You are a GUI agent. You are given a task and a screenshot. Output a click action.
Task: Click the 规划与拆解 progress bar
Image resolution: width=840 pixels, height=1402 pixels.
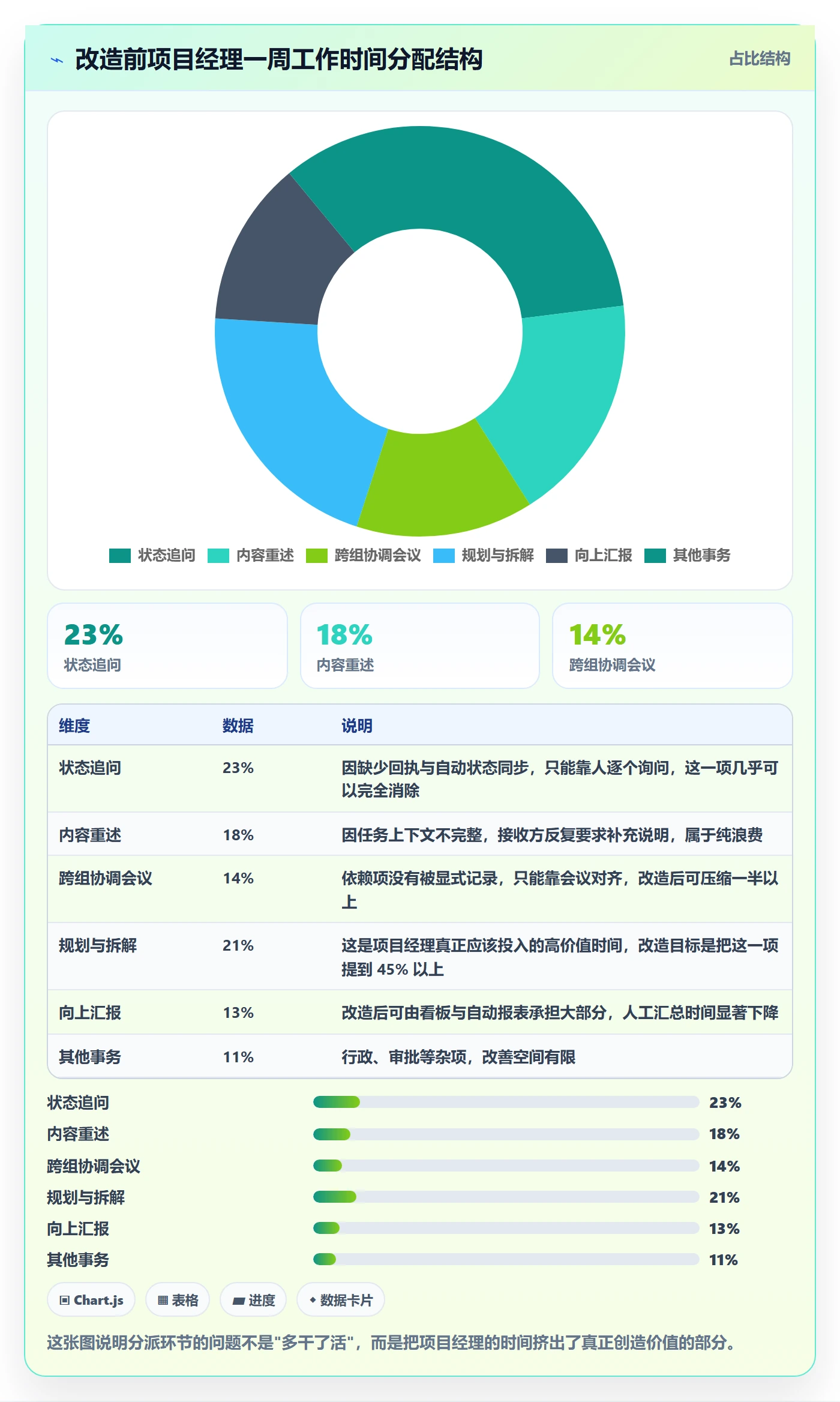(x=506, y=1197)
